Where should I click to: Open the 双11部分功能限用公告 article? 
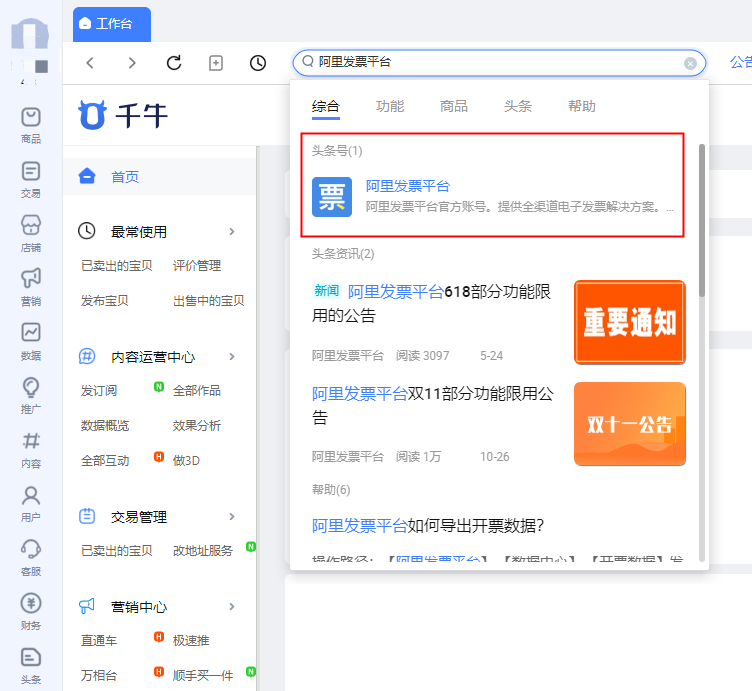pyautogui.click(x=433, y=405)
